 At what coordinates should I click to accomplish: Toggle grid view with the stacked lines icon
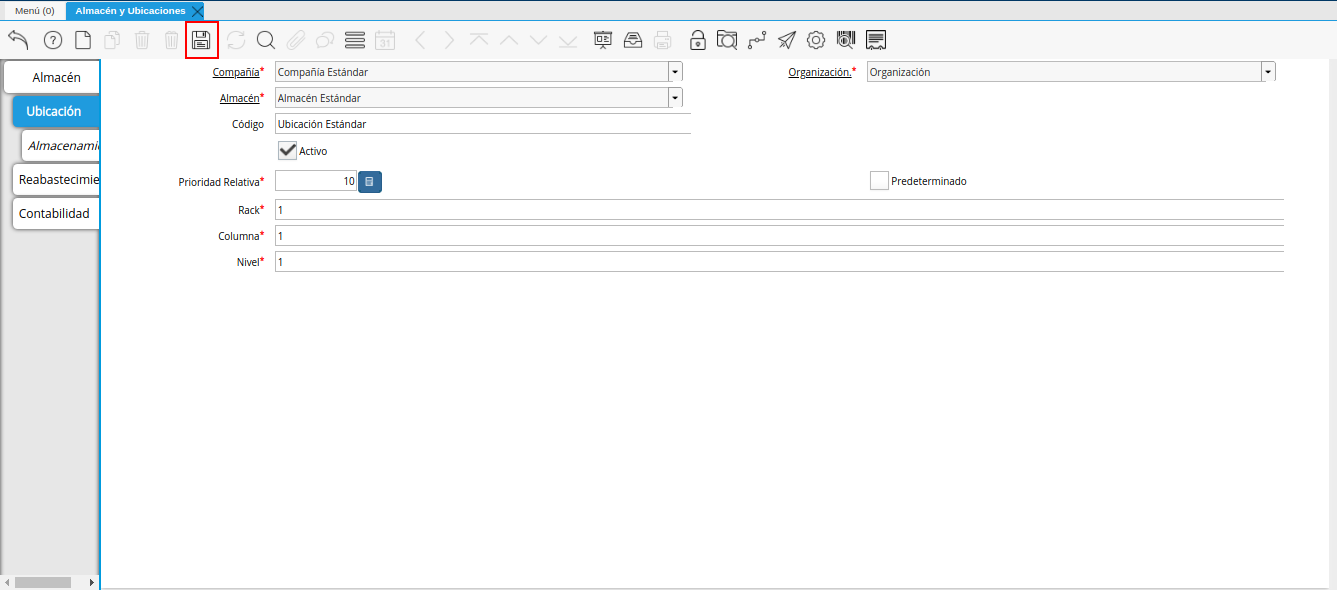pyautogui.click(x=354, y=40)
